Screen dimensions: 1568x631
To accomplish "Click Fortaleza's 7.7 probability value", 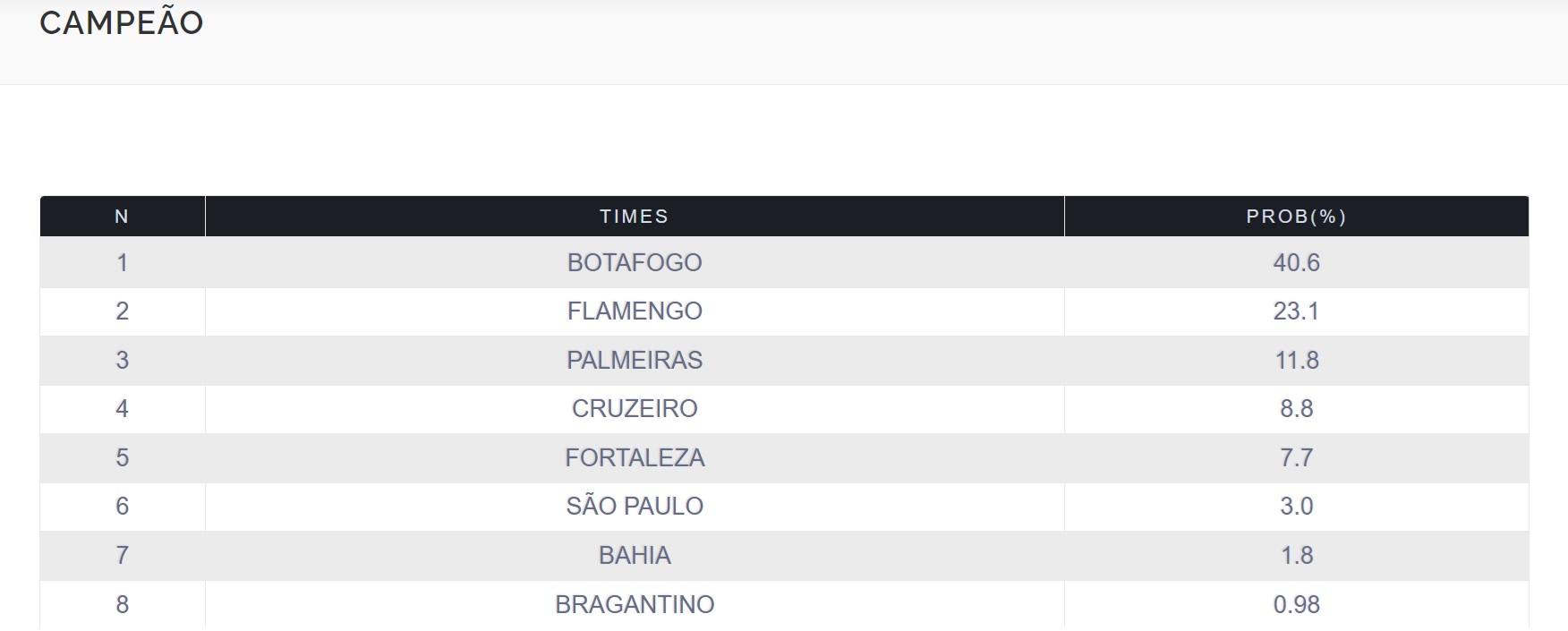I will coord(1296,457).
